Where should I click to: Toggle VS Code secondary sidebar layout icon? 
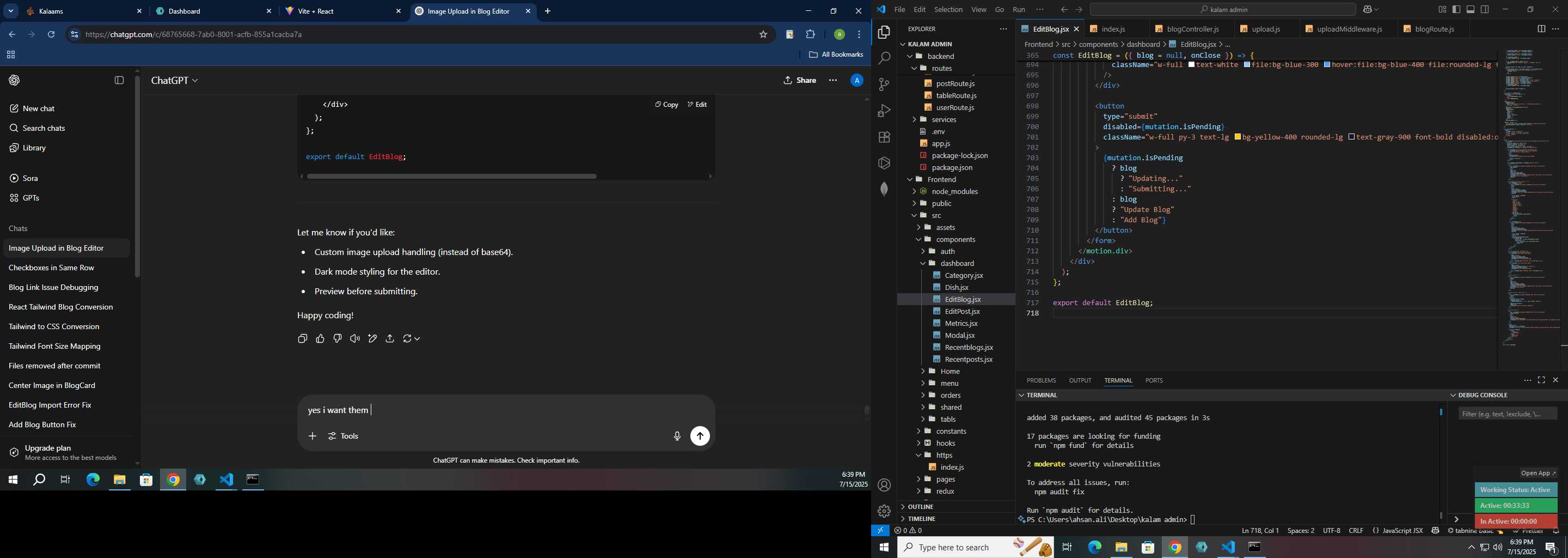tap(1485, 9)
